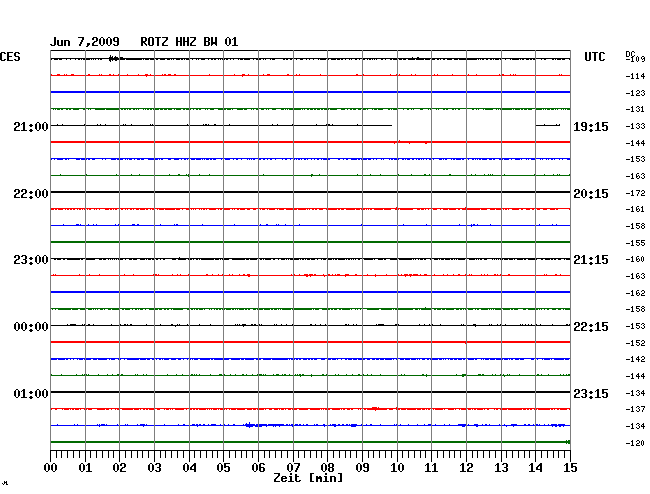Viewport: 650px width, 494px height.
Task: Click the minute axis tick label "05"
Action: click(223, 468)
